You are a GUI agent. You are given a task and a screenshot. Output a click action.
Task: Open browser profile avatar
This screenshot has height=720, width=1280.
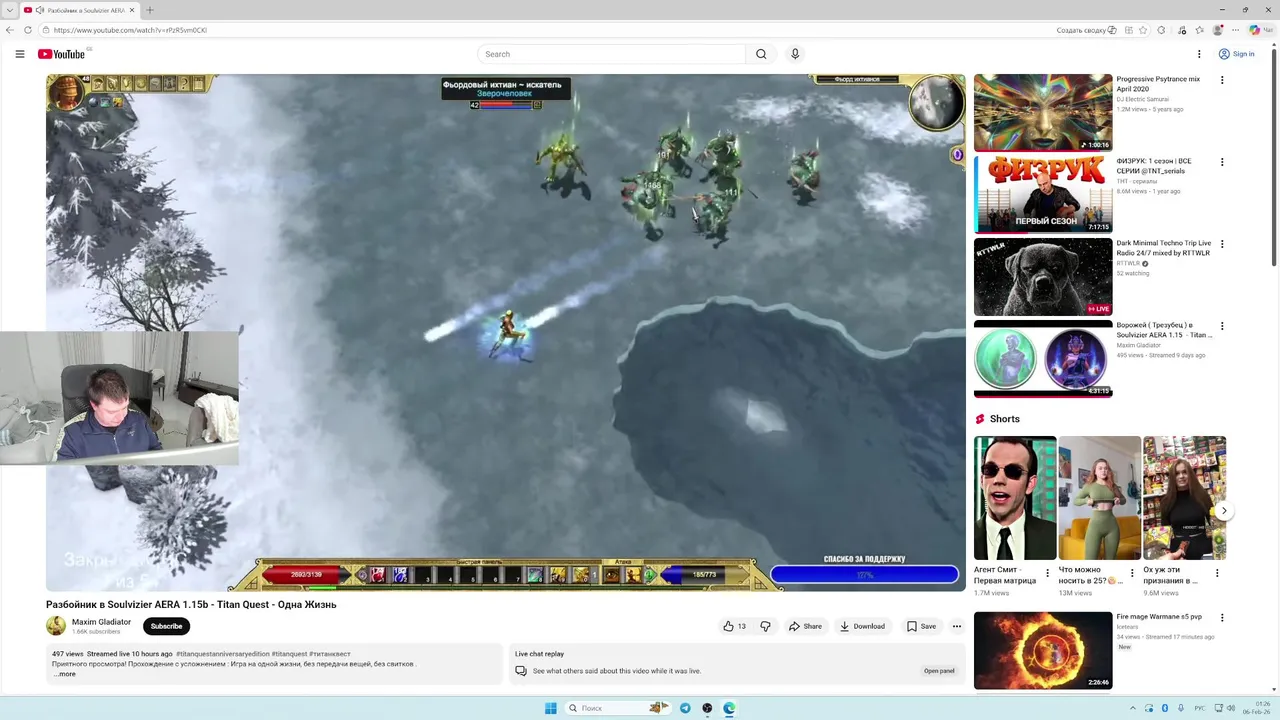[1218, 30]
